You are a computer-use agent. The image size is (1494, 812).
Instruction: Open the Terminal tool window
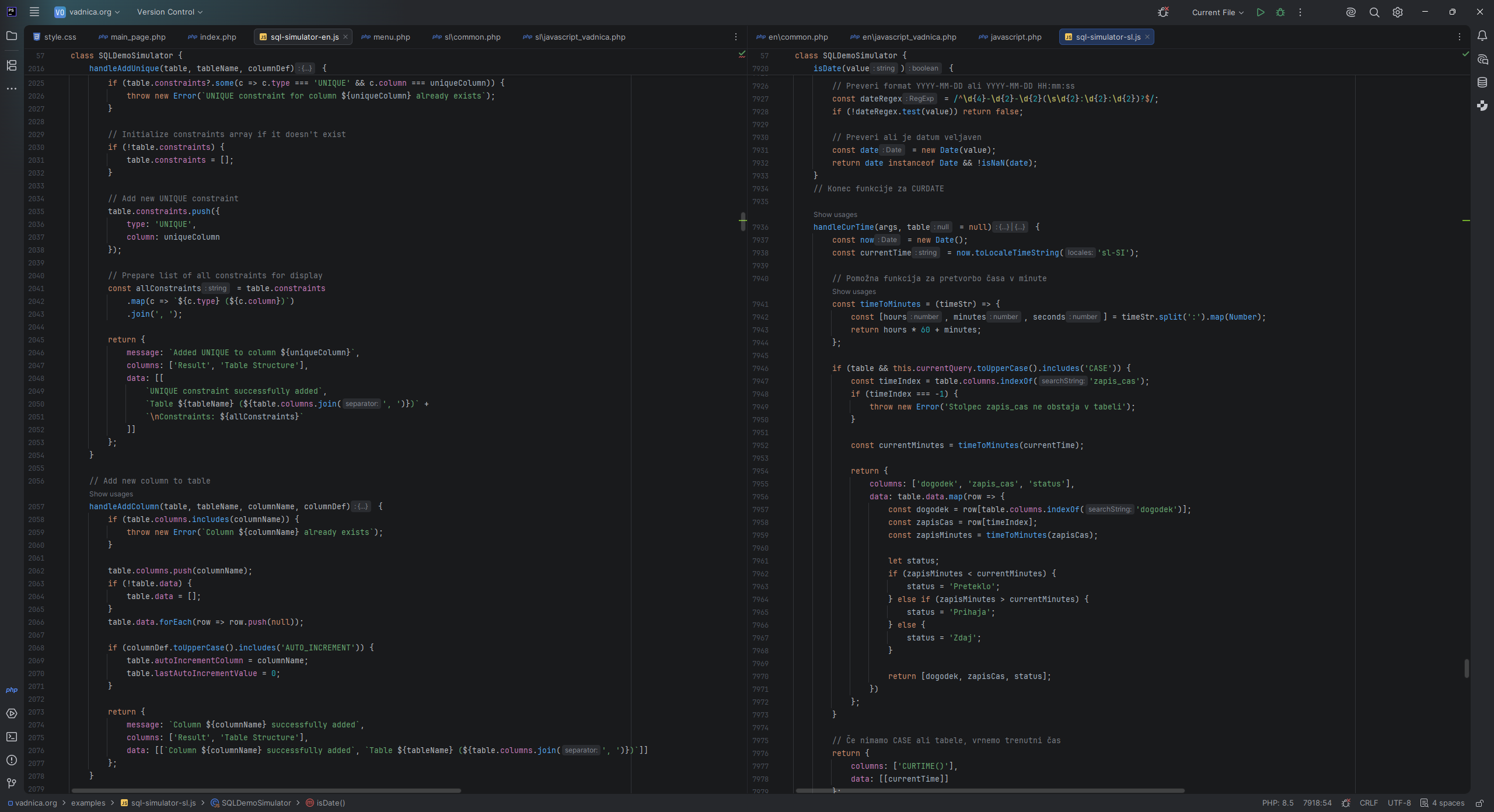[x=12, y=737]
